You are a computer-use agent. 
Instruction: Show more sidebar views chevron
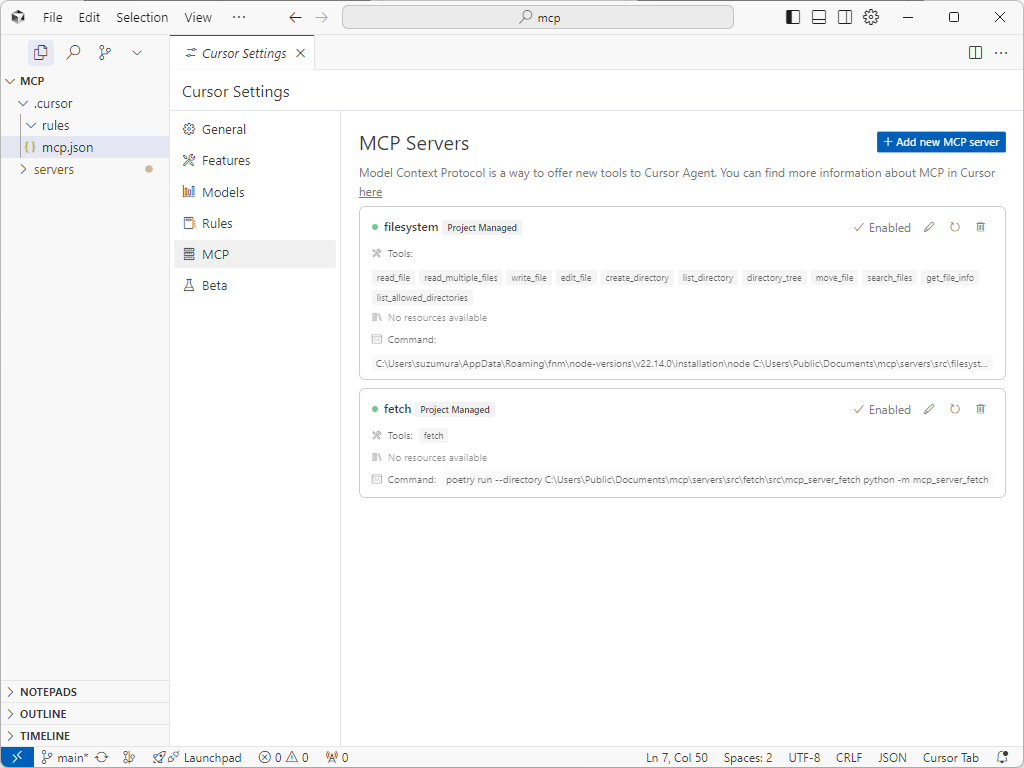click(136, 53)
